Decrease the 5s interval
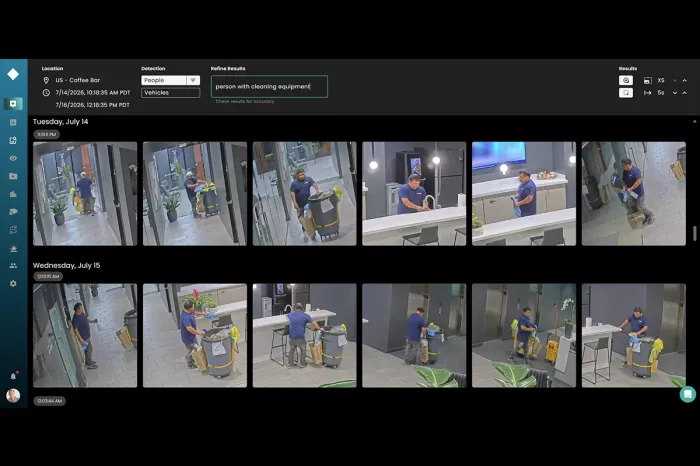The image size is (700, 466). click(675, 93)
